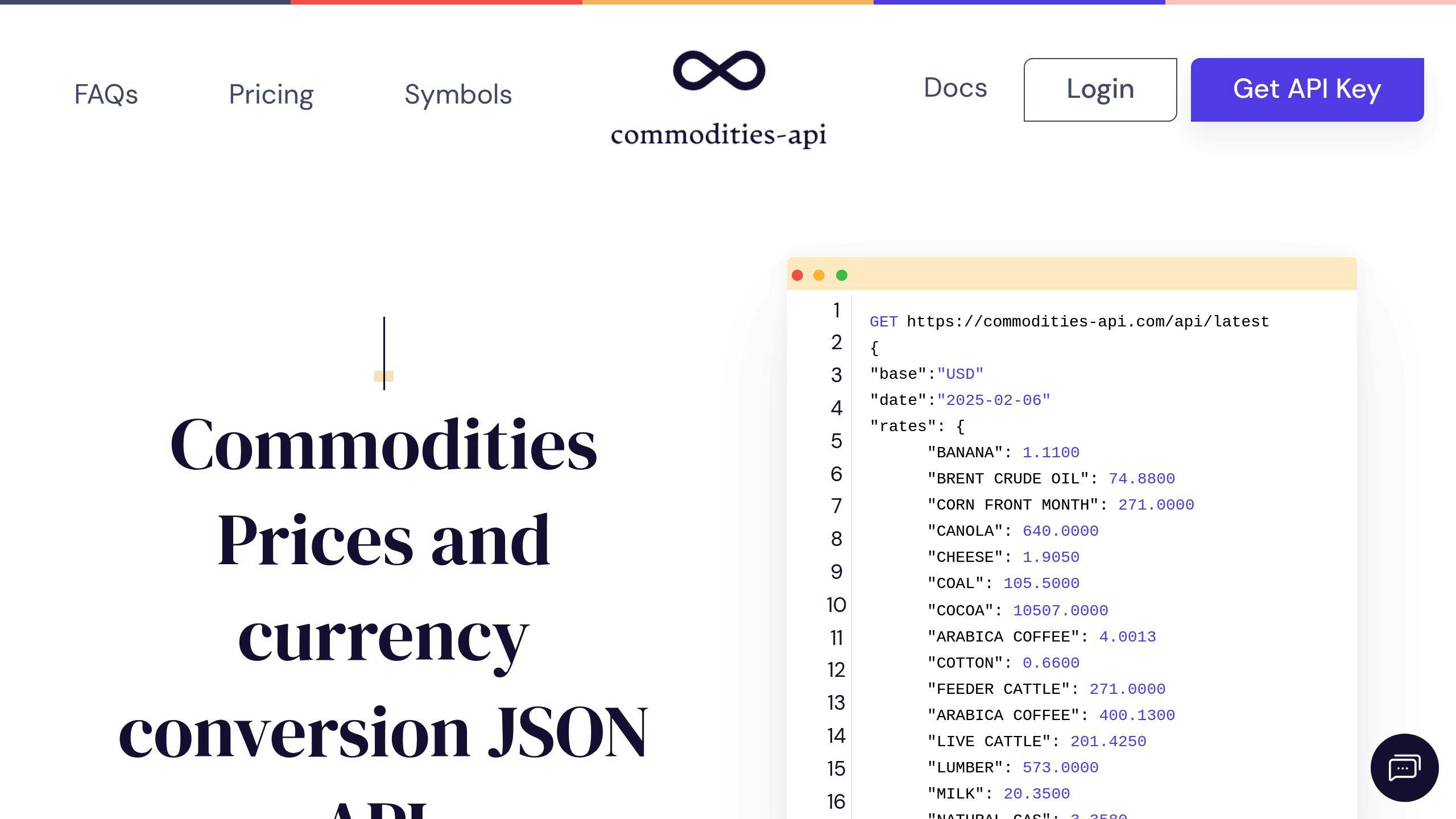Click the COTTON 0.6600 line
Viewport: 1456px width, 819px height.
1003,663
